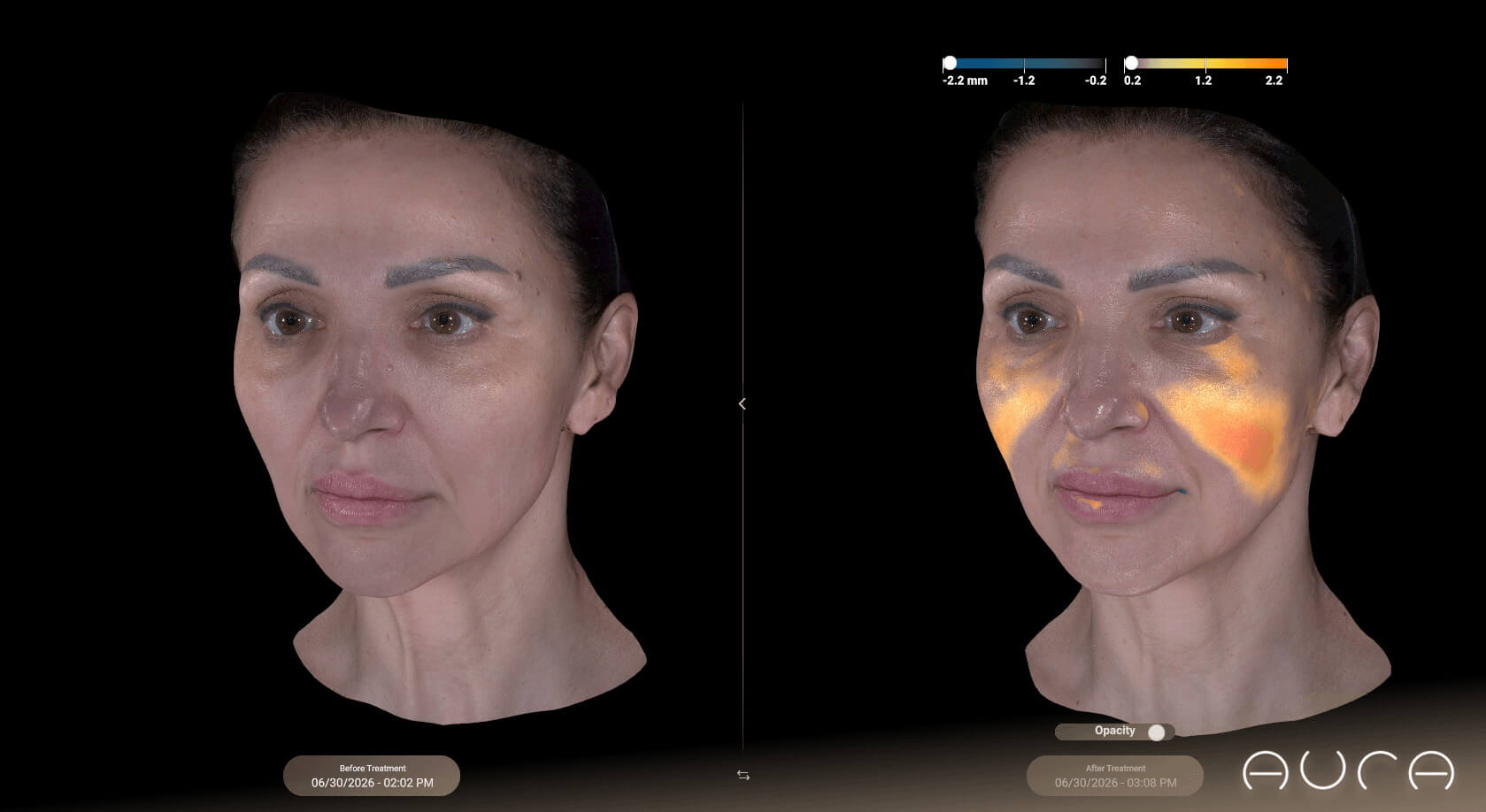Click the orange positive color scale bar
The height and width of the screenshot is (812, 1486).
click(x=1205, y=64)
